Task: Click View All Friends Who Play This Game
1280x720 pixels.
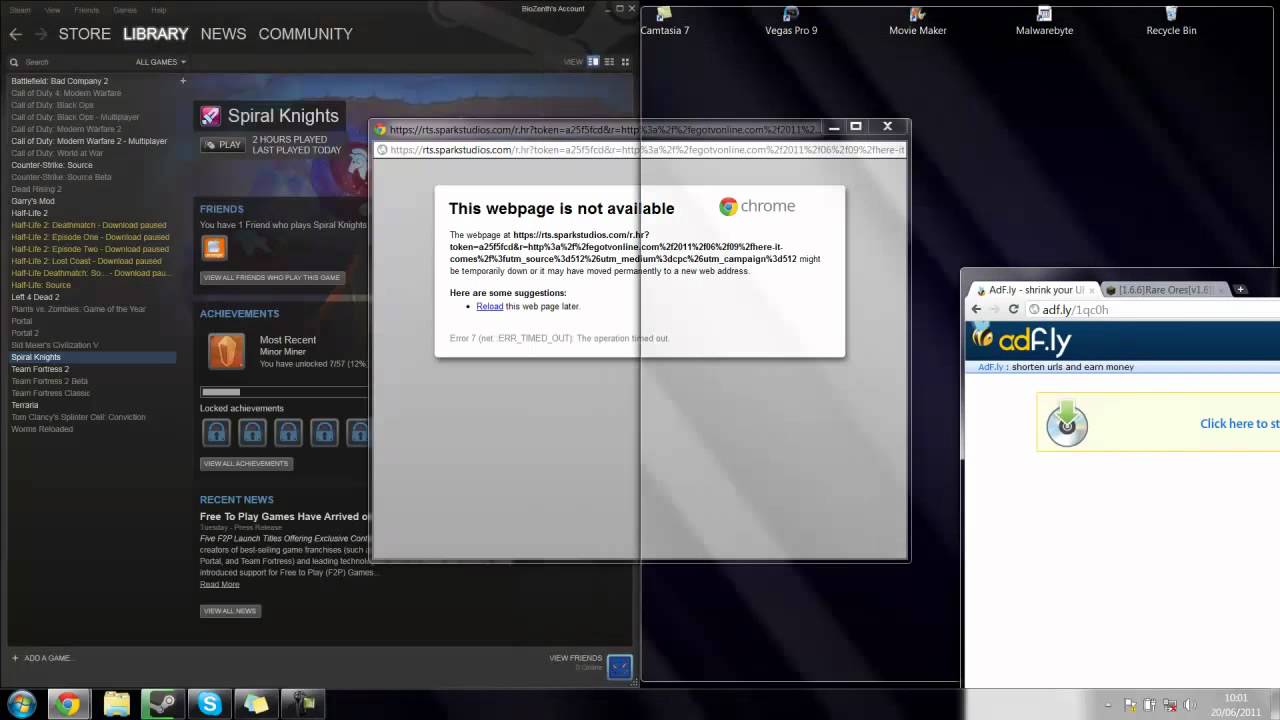Action: tap(272, 278)
